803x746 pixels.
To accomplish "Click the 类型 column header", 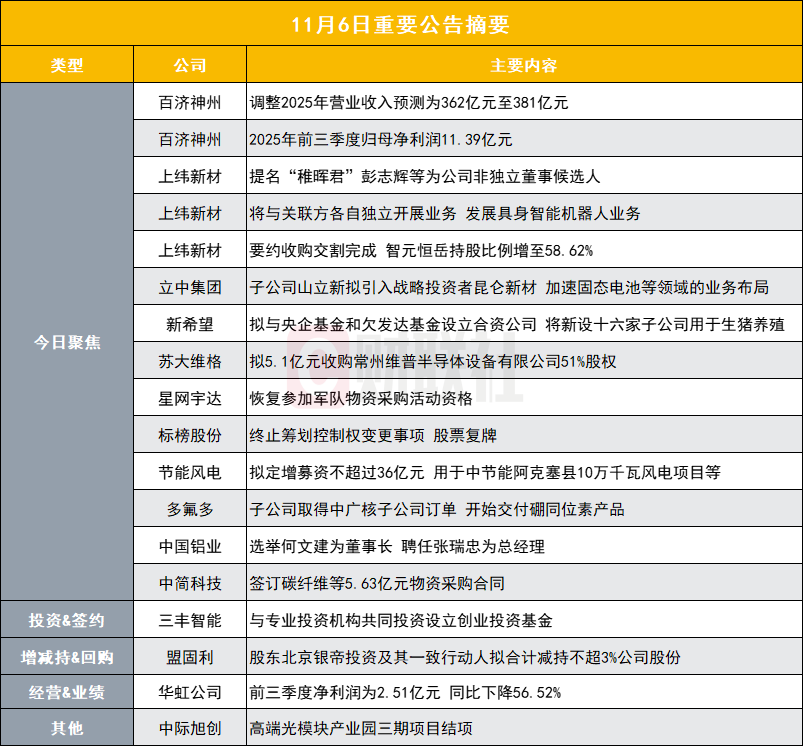I will pyautogui.click(x=67, y=65).
